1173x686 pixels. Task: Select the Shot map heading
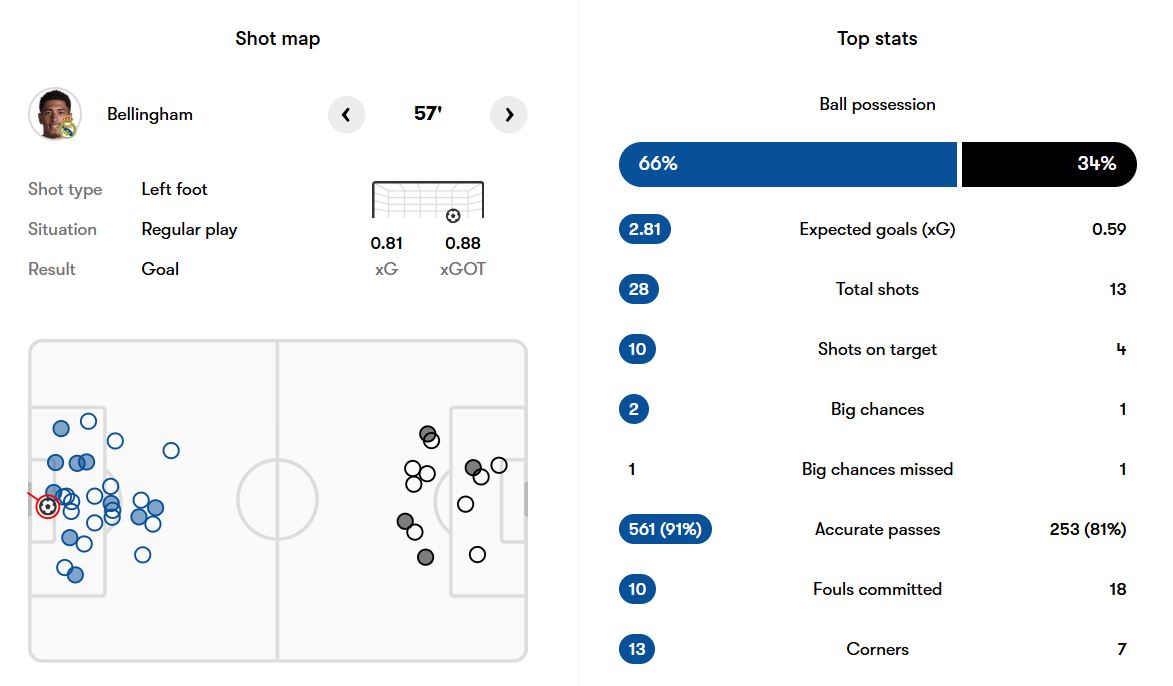278,39
